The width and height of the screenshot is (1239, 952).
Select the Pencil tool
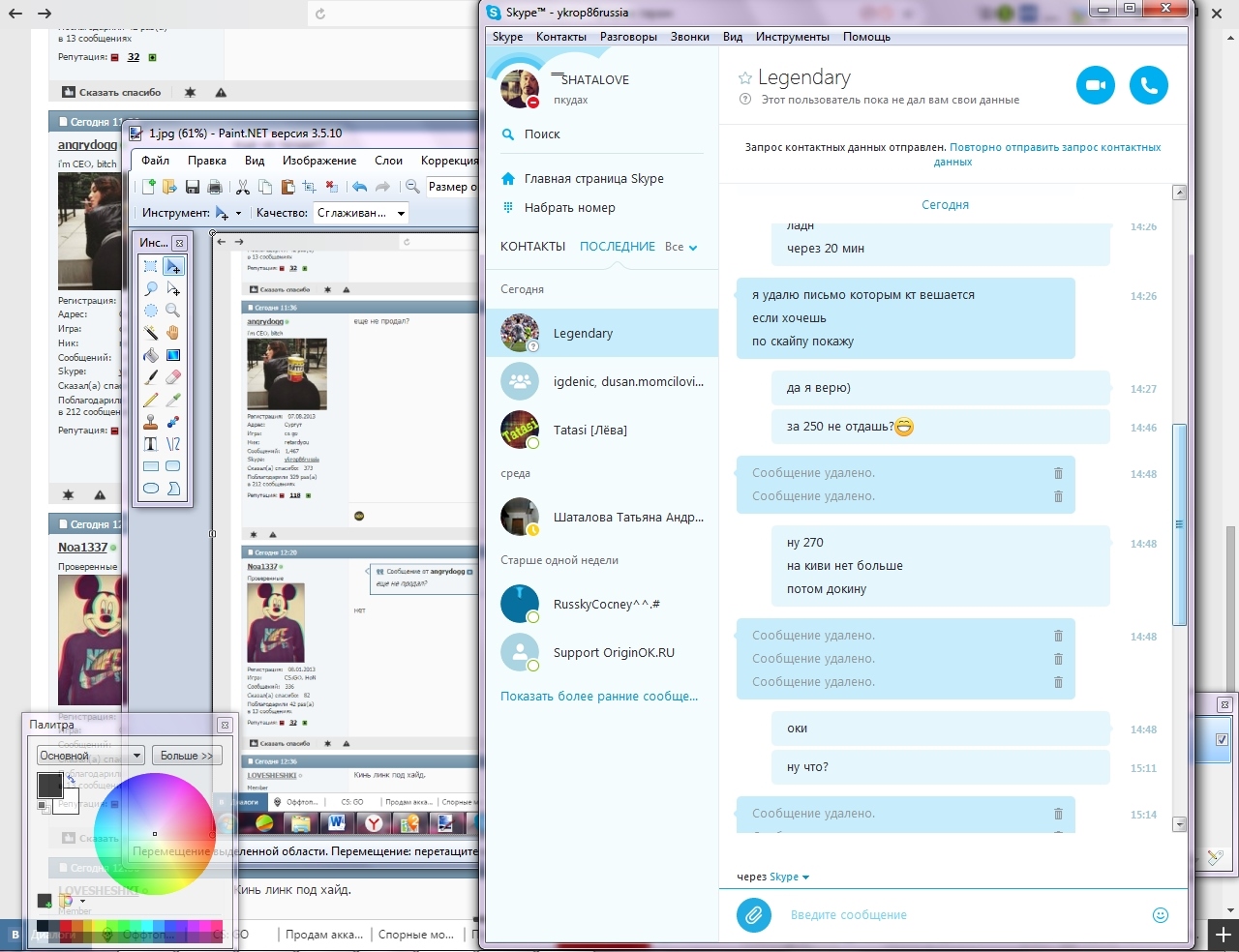point(151,400)
